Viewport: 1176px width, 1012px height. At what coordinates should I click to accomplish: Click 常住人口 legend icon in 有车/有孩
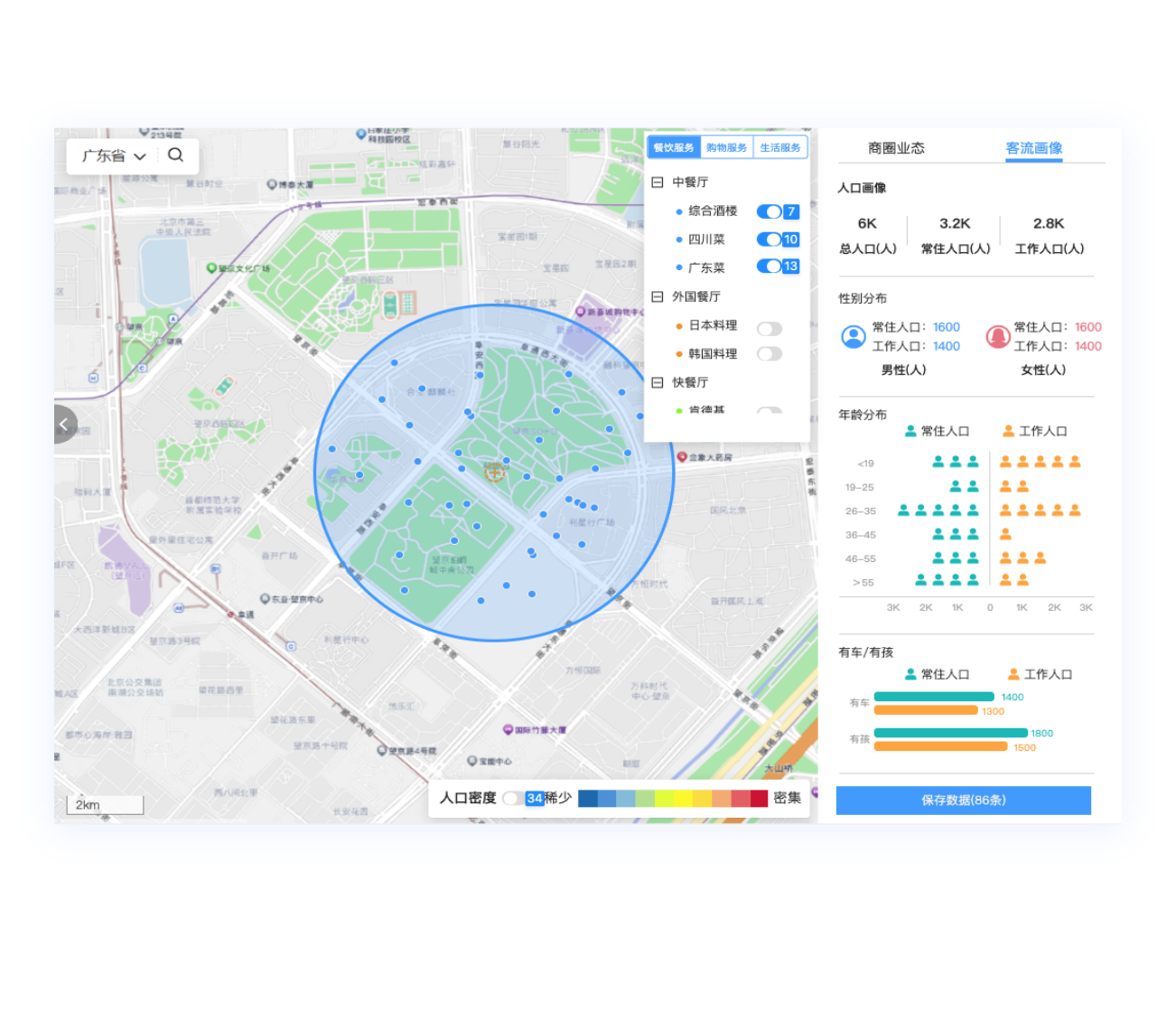pos(910,674)
